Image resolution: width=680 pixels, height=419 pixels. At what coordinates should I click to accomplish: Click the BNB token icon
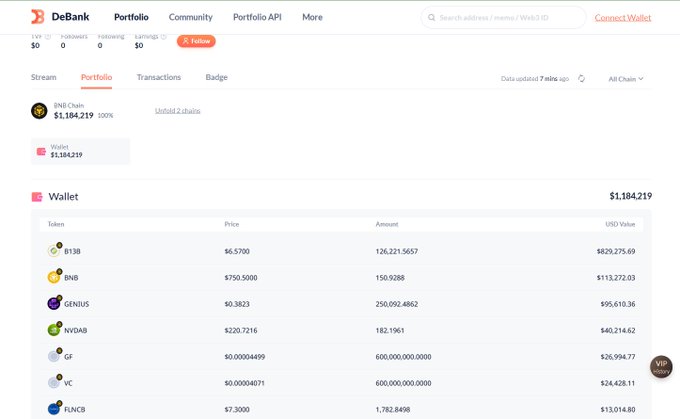(54, 277)
